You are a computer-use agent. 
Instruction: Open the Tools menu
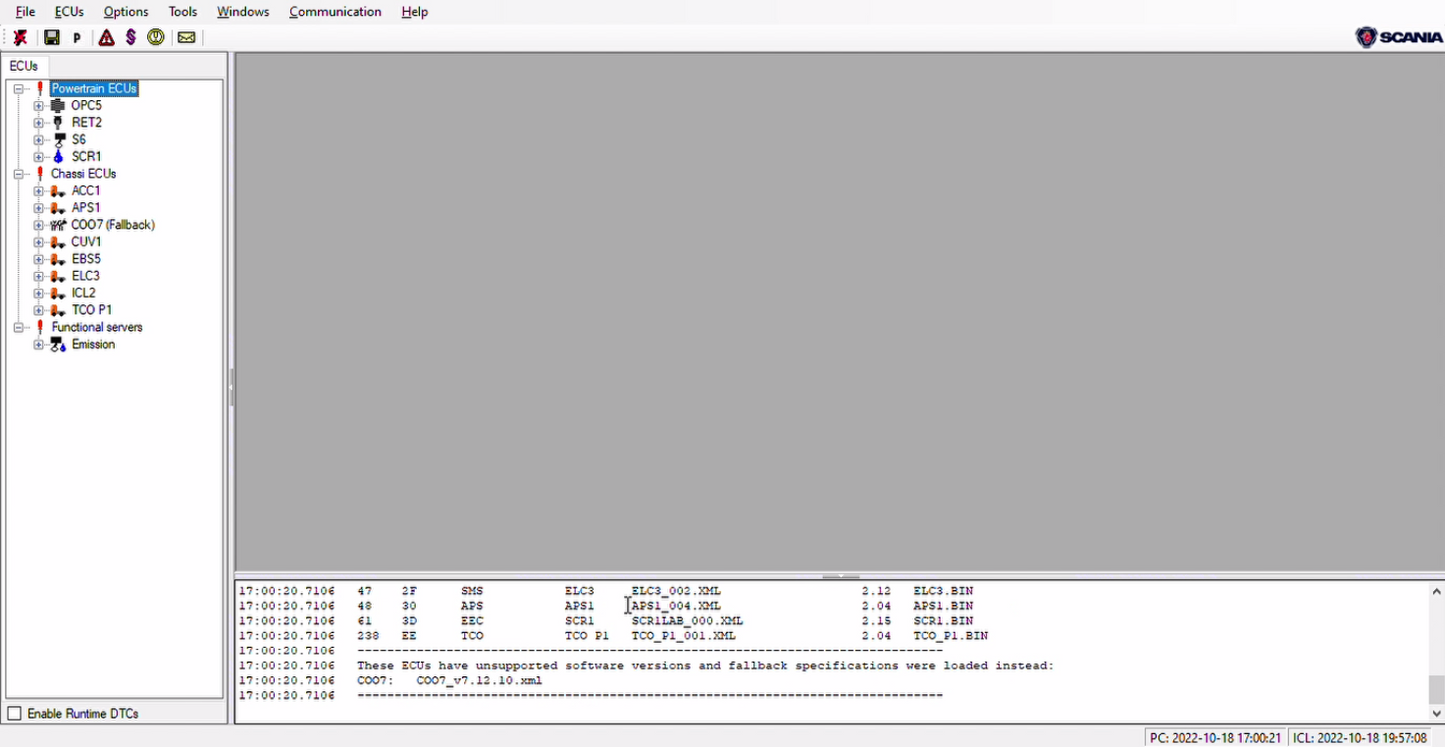(182, 12)
